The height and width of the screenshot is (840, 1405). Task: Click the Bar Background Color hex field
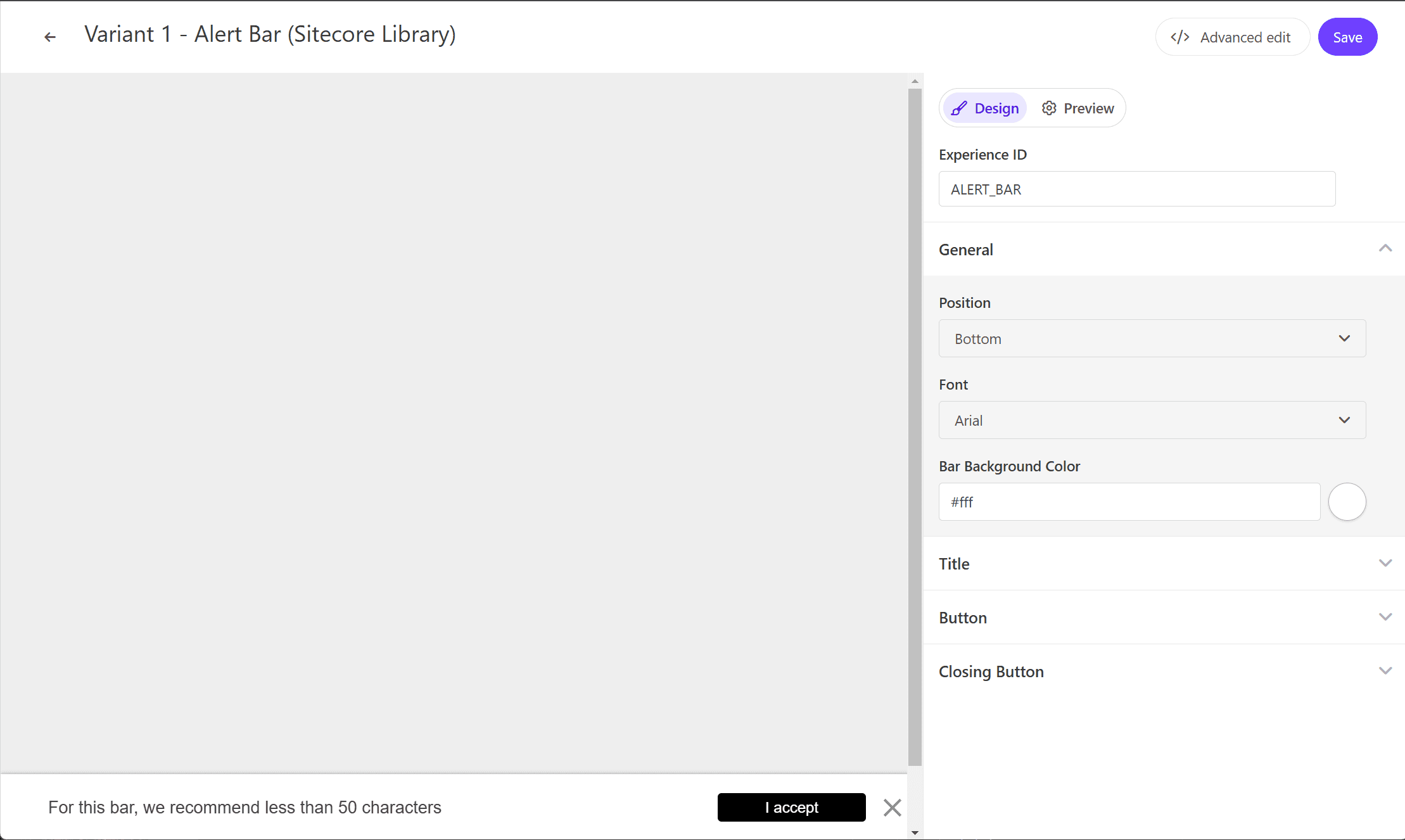tap(1129, 502)
